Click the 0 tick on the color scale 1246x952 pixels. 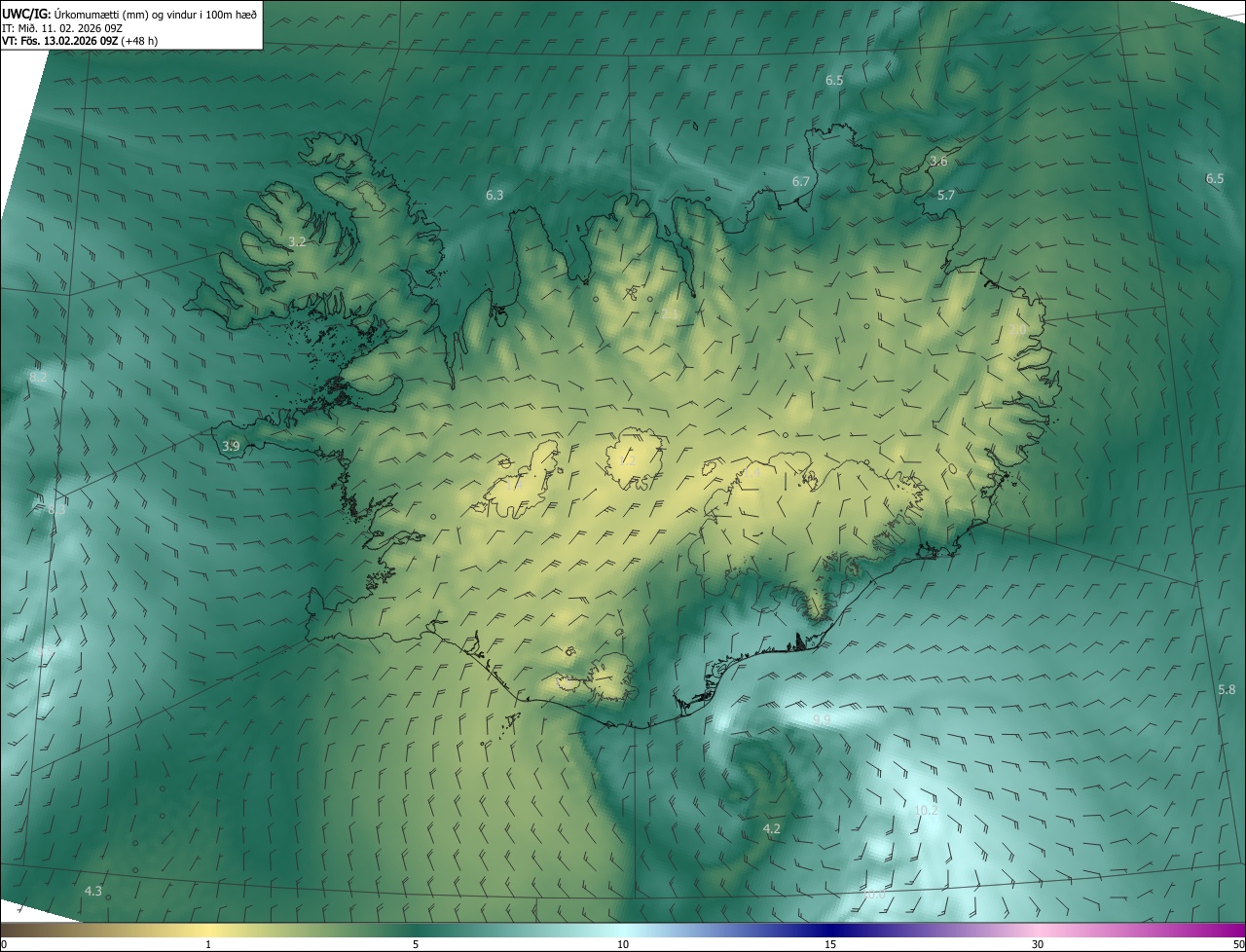[x=4, y=945]
